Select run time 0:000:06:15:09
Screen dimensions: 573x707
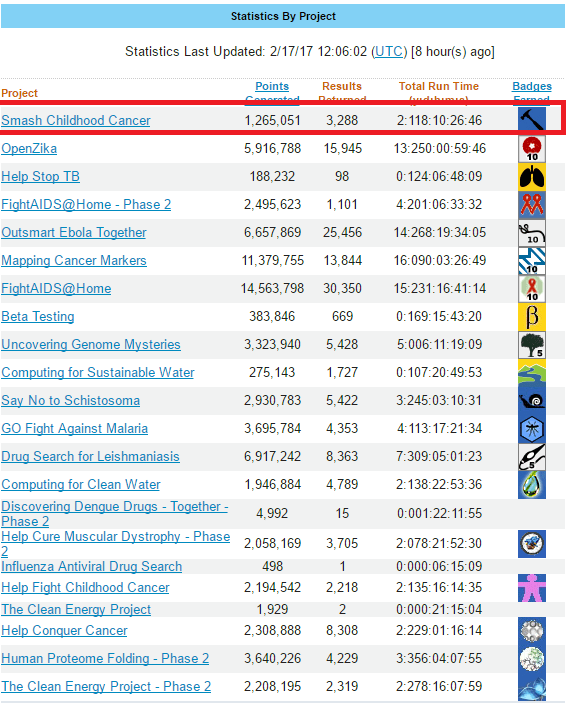click(439, 566)
